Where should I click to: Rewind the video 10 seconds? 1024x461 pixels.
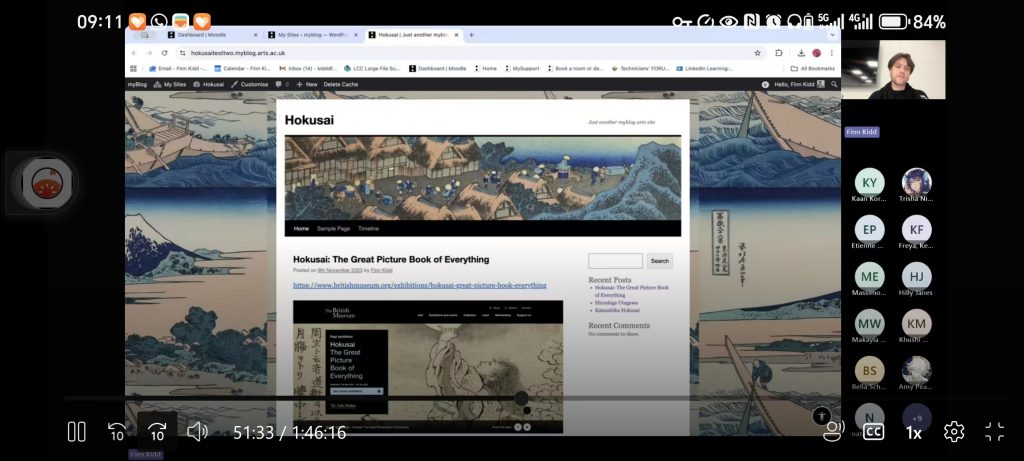tap(117, 432)
